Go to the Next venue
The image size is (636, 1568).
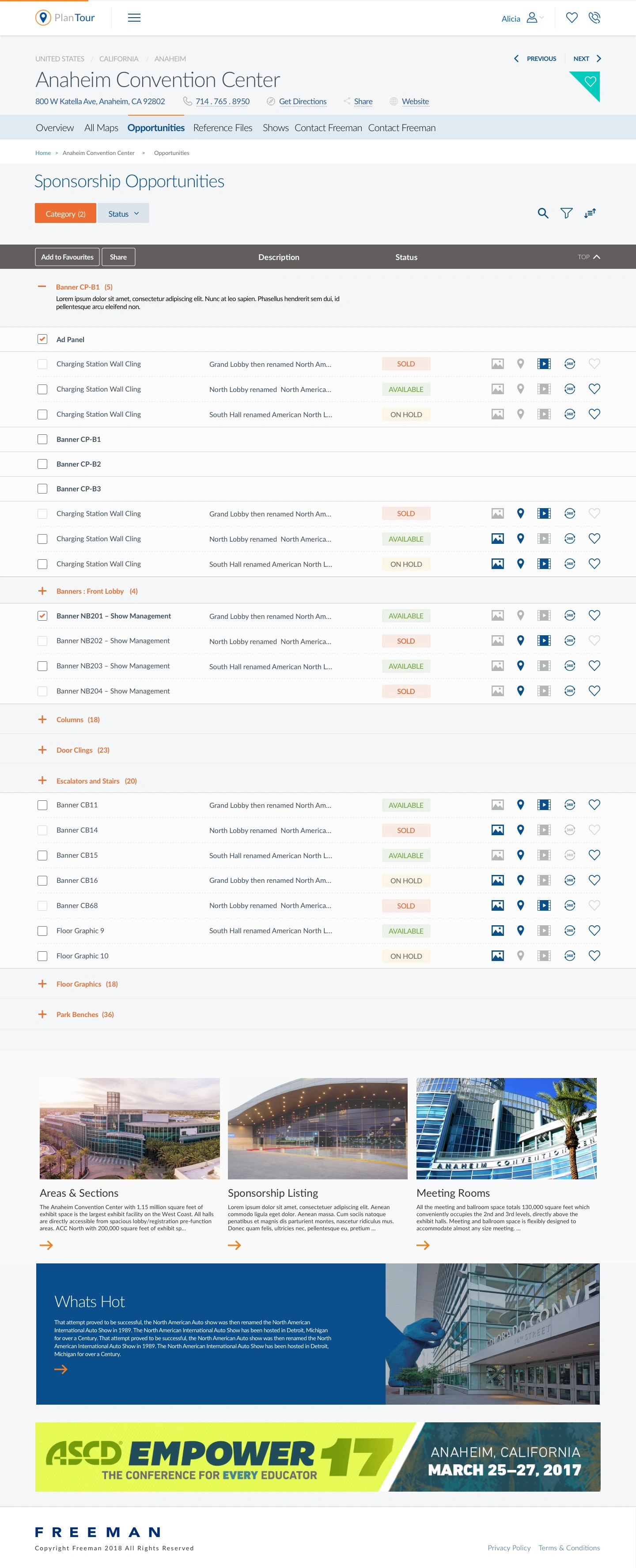coord(587,58)
